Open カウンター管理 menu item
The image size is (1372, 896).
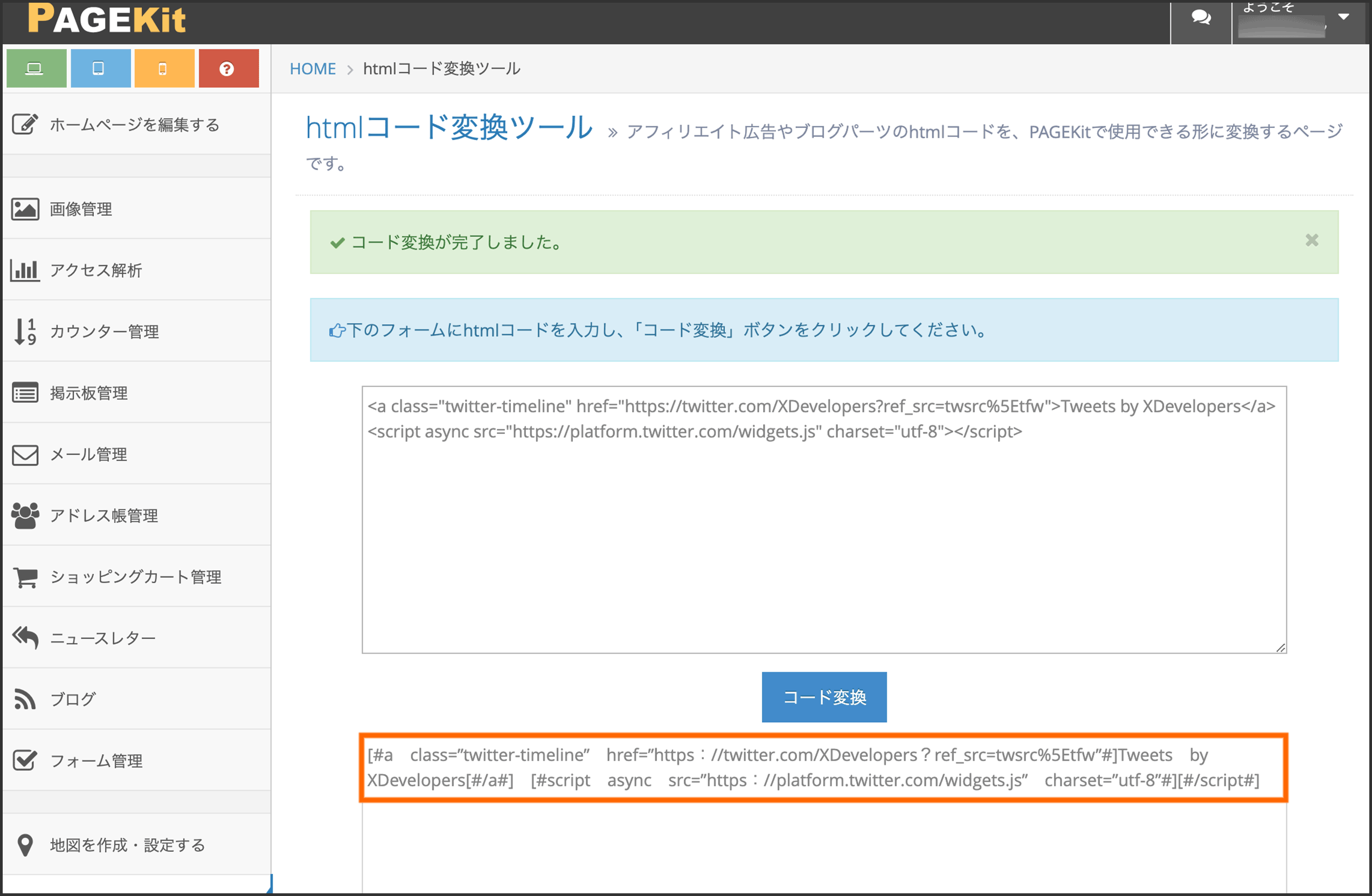point(137,332)
